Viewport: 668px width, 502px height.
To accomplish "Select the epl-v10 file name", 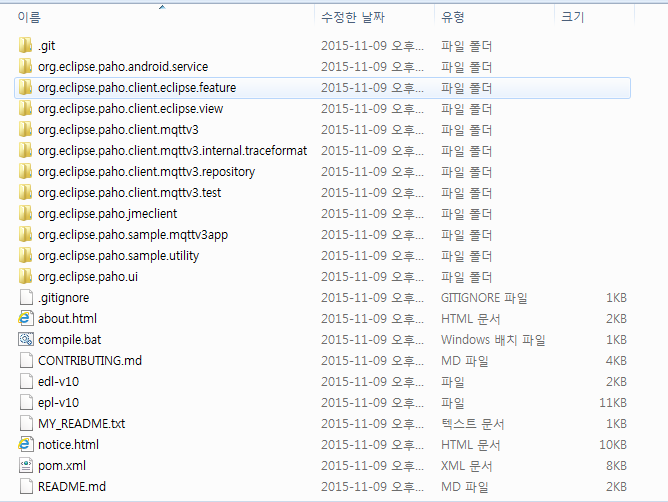I will [58, 402].
